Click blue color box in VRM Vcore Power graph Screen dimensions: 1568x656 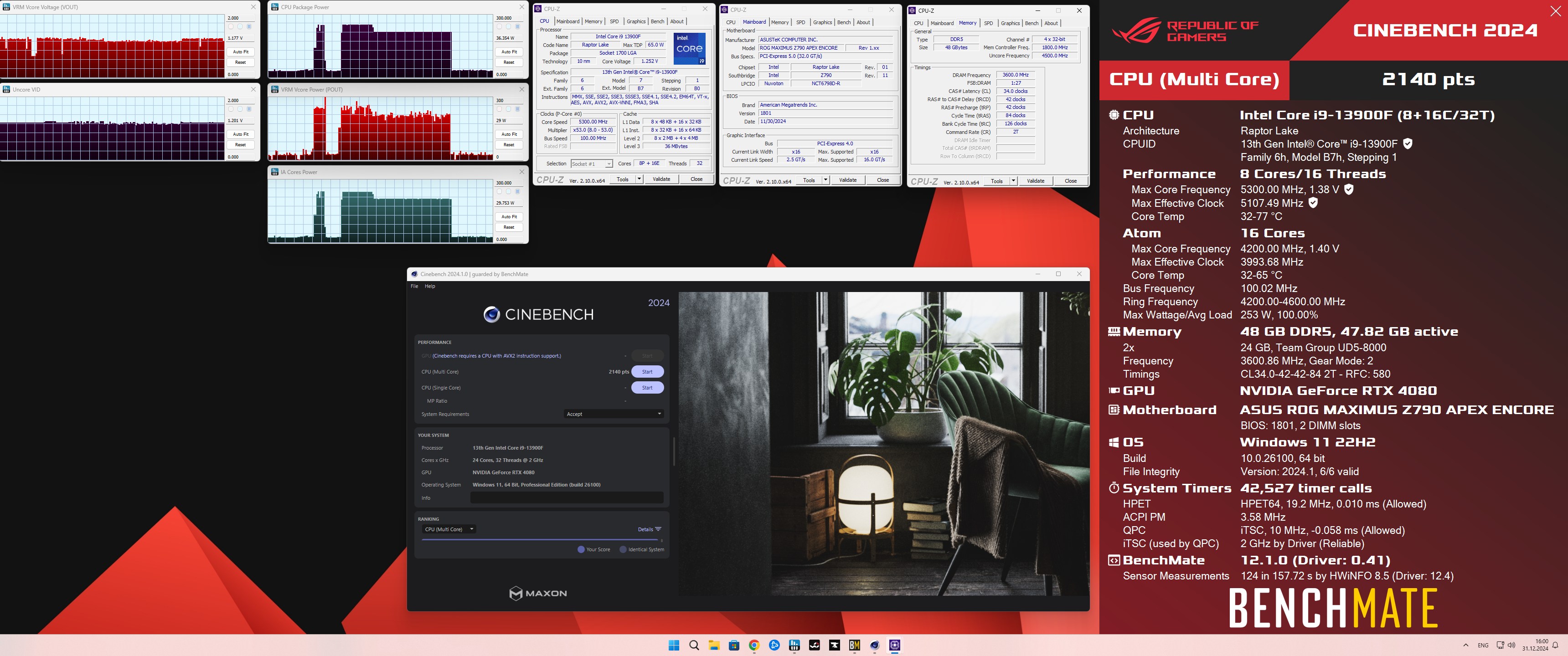pos(517,109)
